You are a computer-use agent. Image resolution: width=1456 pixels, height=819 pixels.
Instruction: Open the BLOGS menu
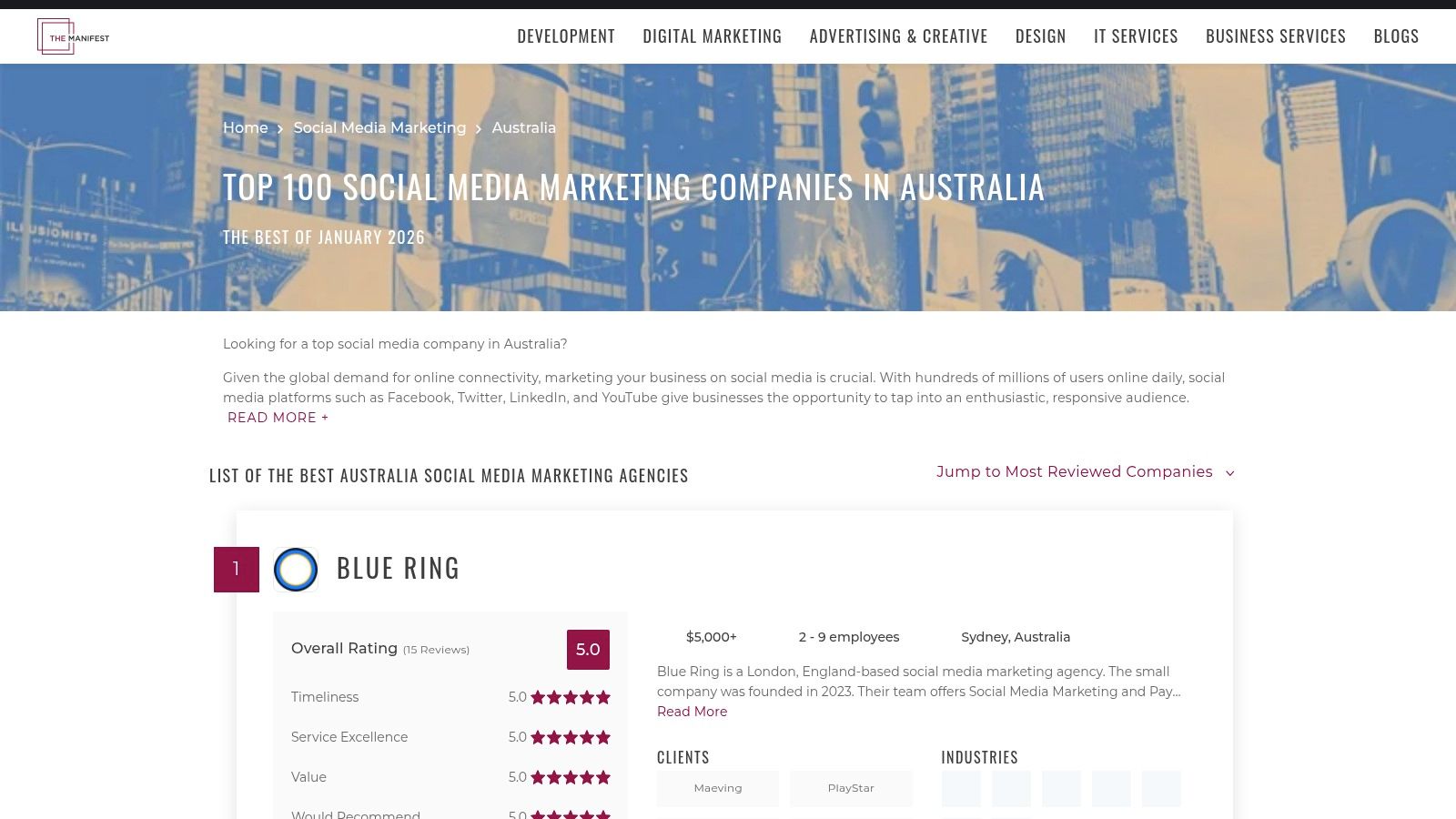[x=1396, y=35]
